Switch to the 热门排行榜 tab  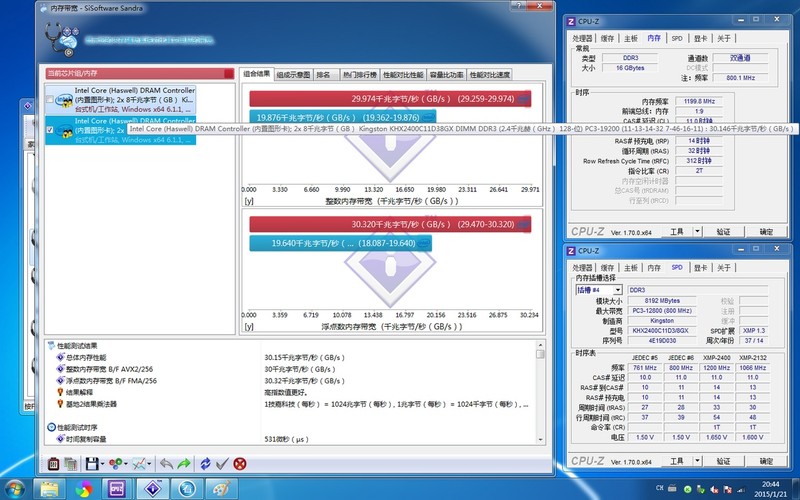pos(360,75)
